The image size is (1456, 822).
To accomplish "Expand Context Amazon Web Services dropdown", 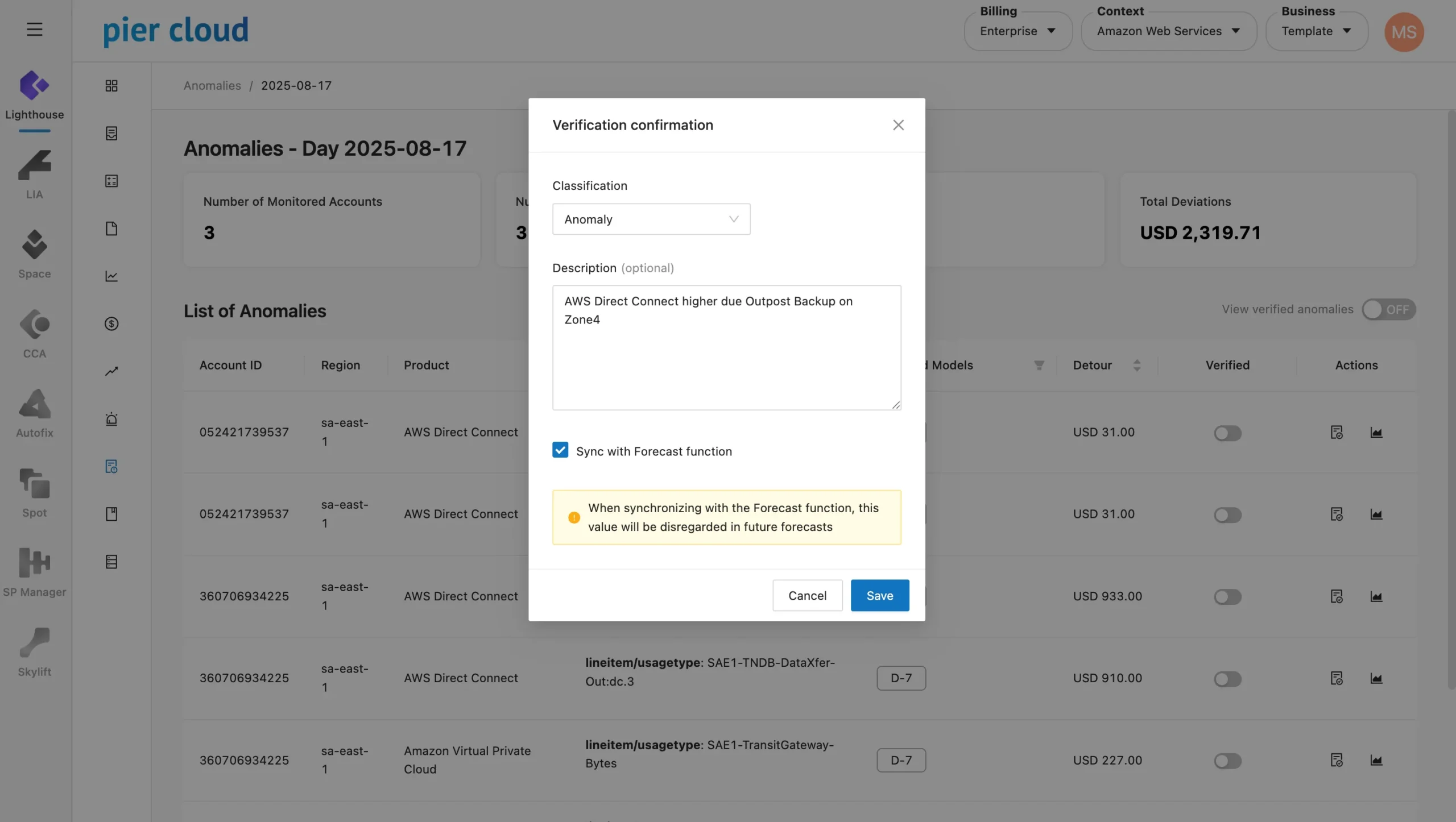I will [x=1168, y=31].
